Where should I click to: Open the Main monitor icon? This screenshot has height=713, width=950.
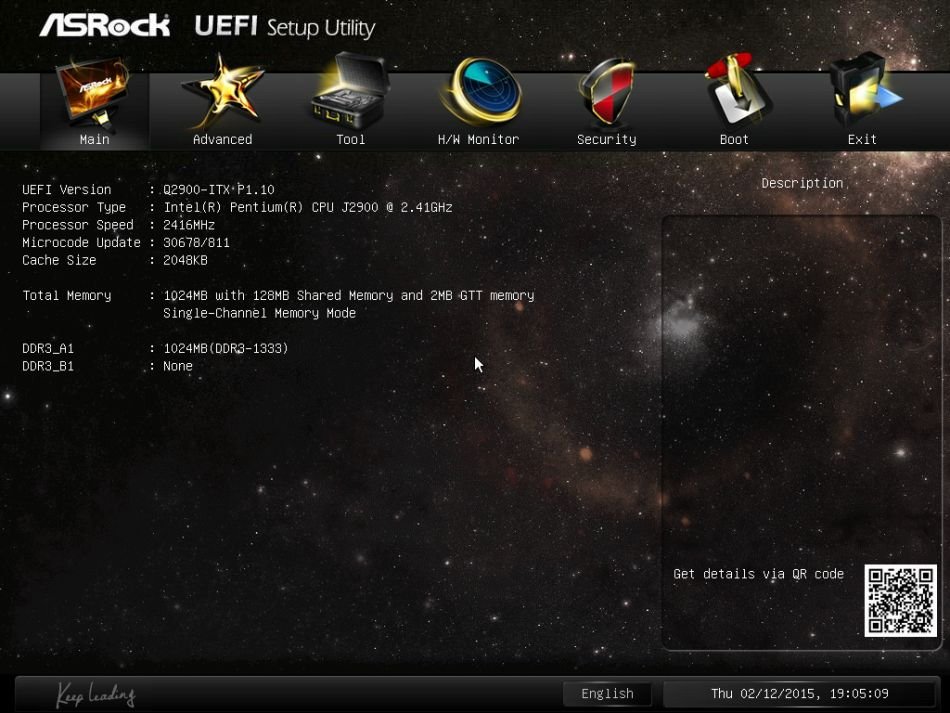click(x=93, y=93)
